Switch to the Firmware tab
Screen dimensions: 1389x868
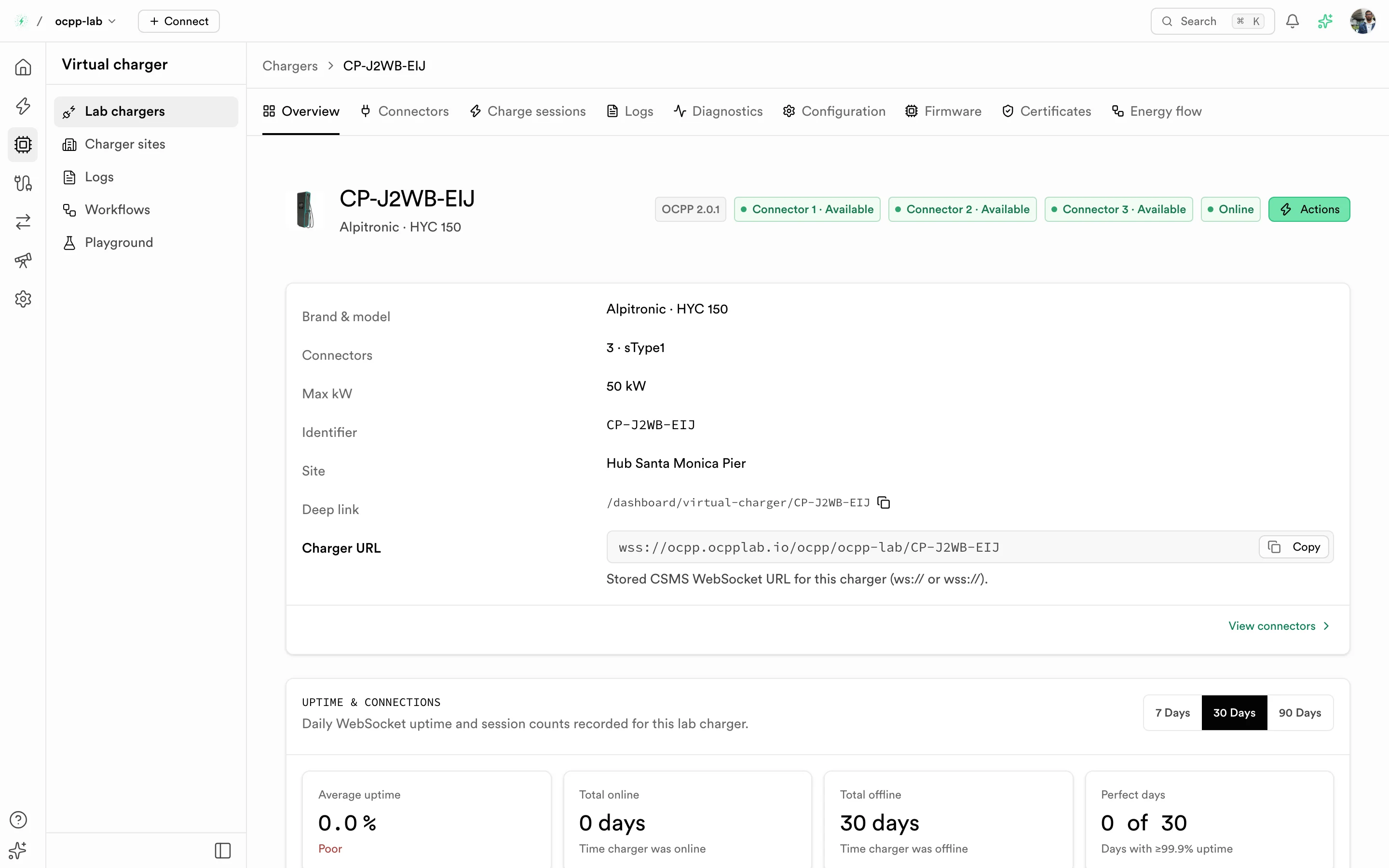click(x=943, y=111)
